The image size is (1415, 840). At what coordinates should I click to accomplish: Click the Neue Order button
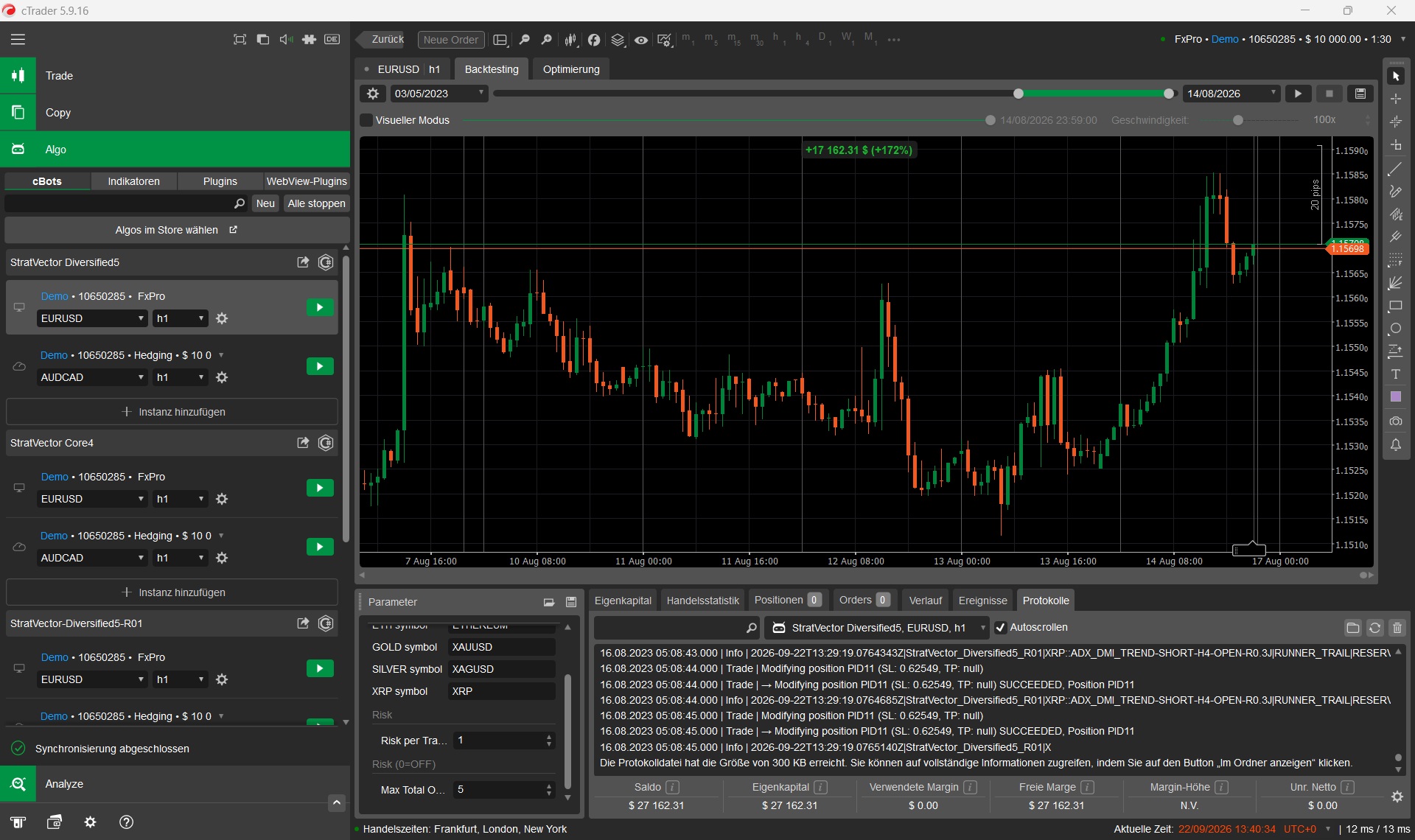pyautogui.click(x=450, y=40)
